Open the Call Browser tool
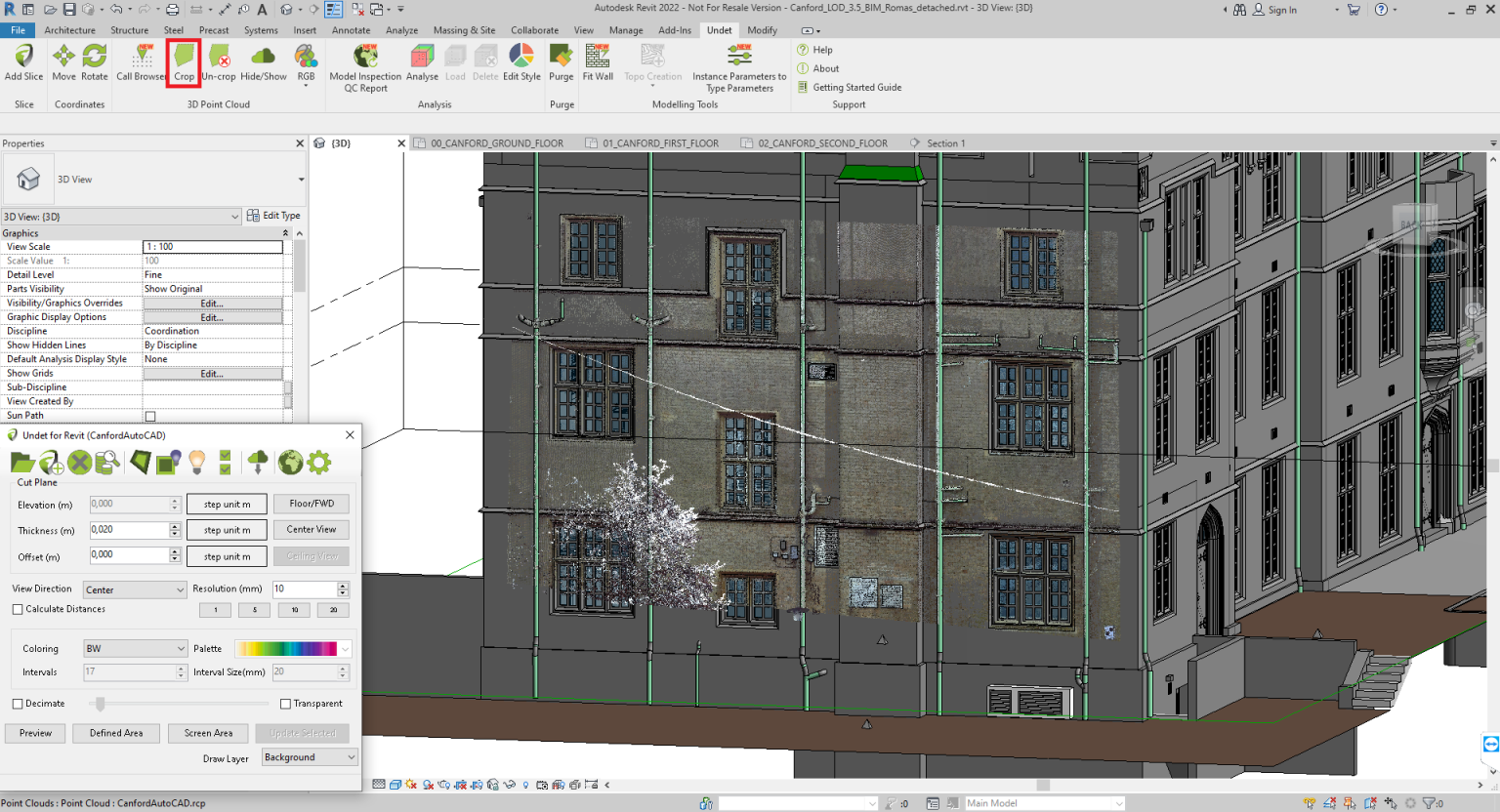 pyautogui.click(x=142, y=62)
